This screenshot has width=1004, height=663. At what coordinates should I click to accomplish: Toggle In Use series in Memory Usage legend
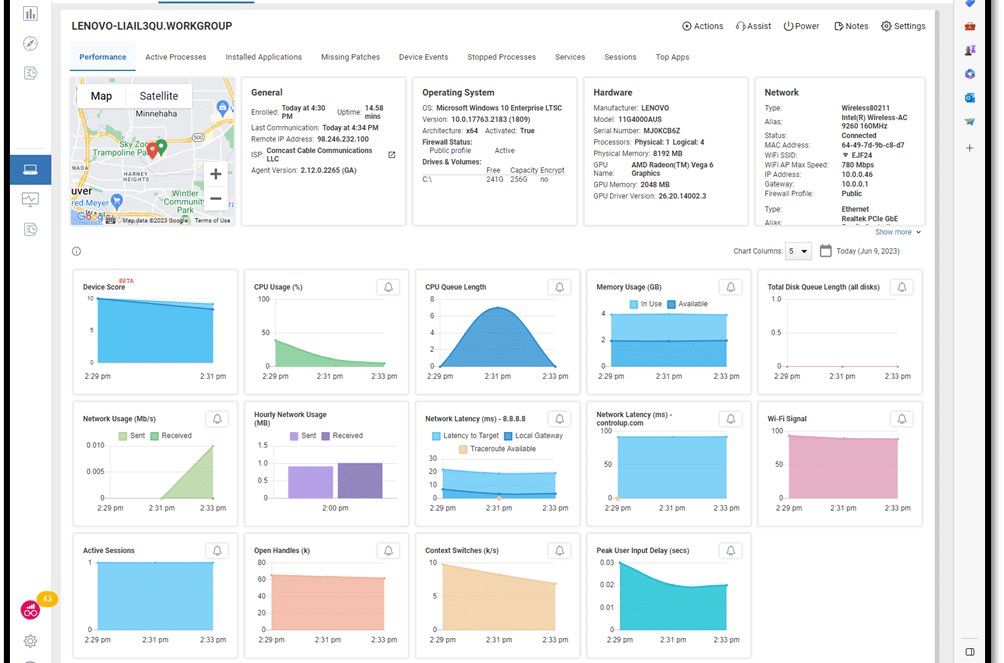(x=645, y=304)
